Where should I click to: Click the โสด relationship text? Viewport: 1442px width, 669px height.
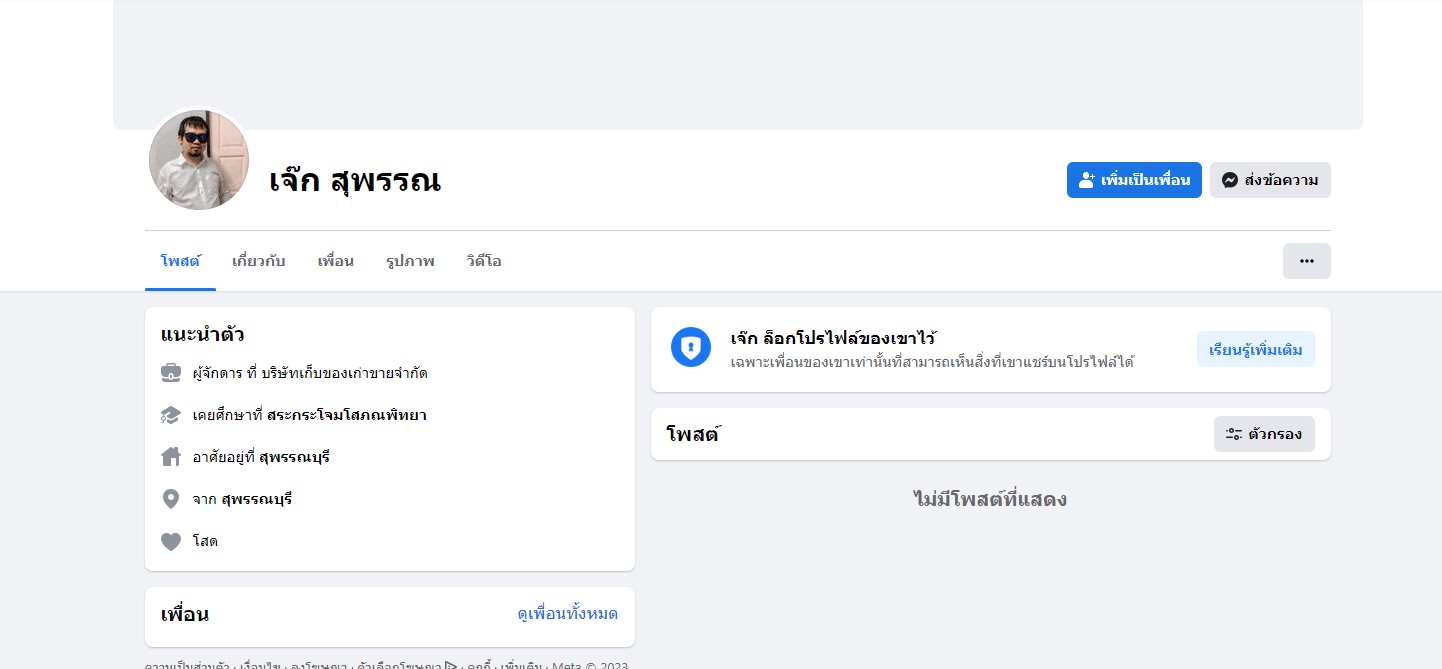tap(205, 541)
